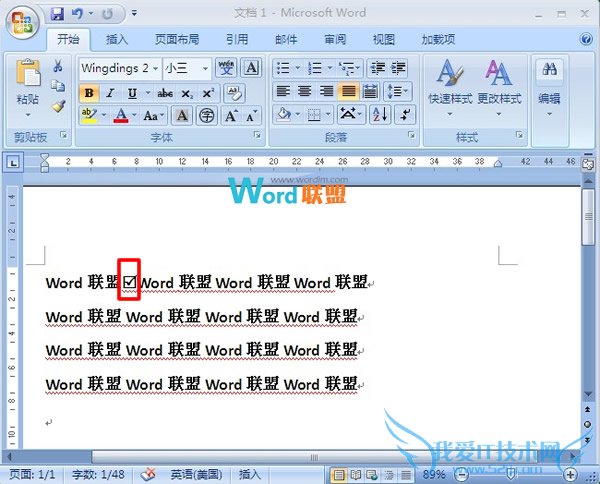This screenshot has width=600, height=484.
Task: Open the font color dropdown arrow
Action: [x=134, y=115]
